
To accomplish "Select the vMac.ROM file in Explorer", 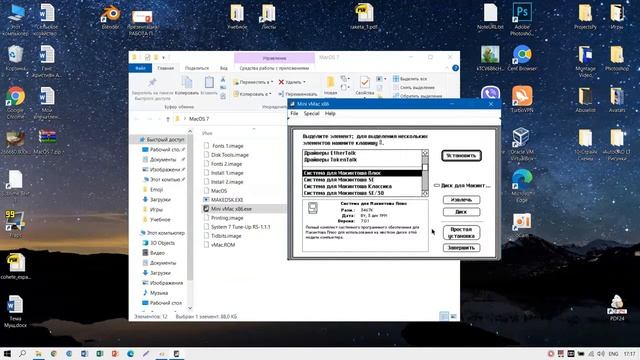I will click(223, 244).
